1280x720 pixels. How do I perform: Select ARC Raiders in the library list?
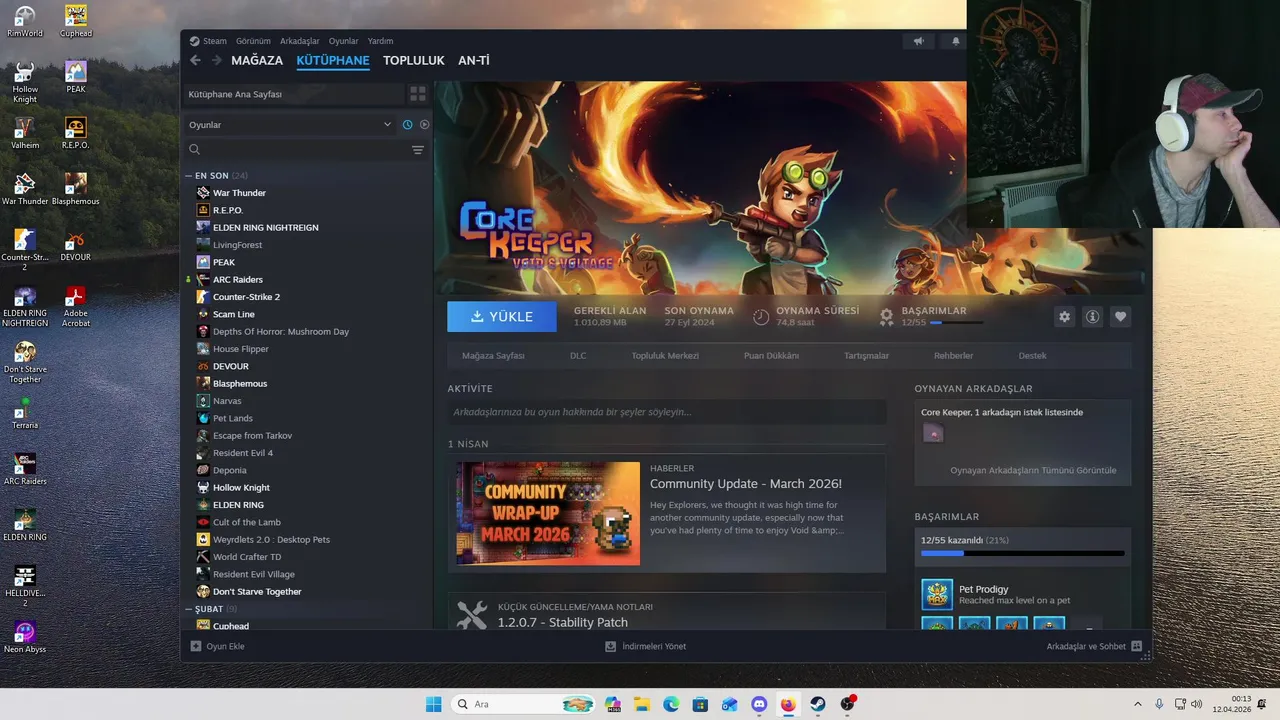coord(238,279)
